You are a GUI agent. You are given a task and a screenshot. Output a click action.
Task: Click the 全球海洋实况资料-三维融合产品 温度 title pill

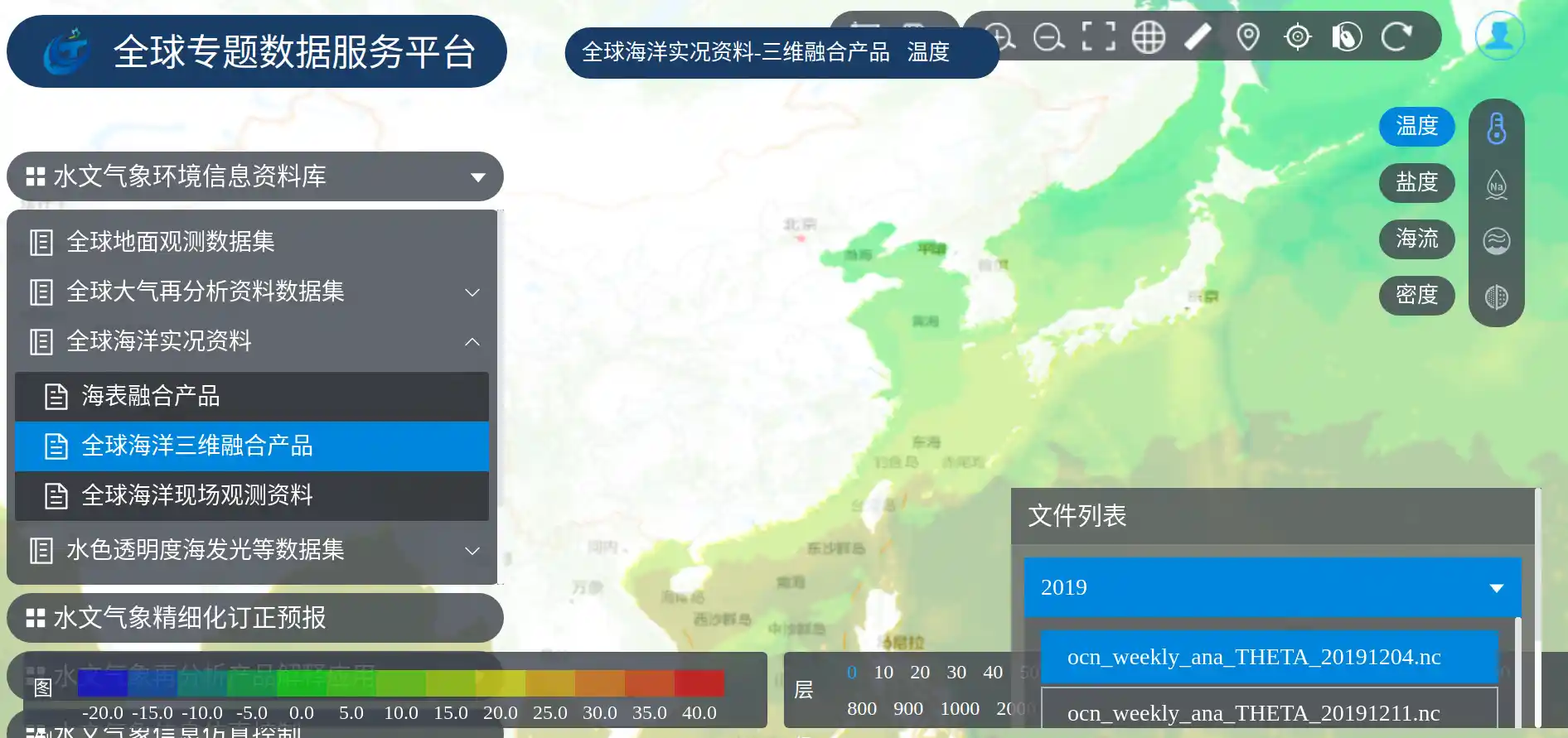coord(782,52)
